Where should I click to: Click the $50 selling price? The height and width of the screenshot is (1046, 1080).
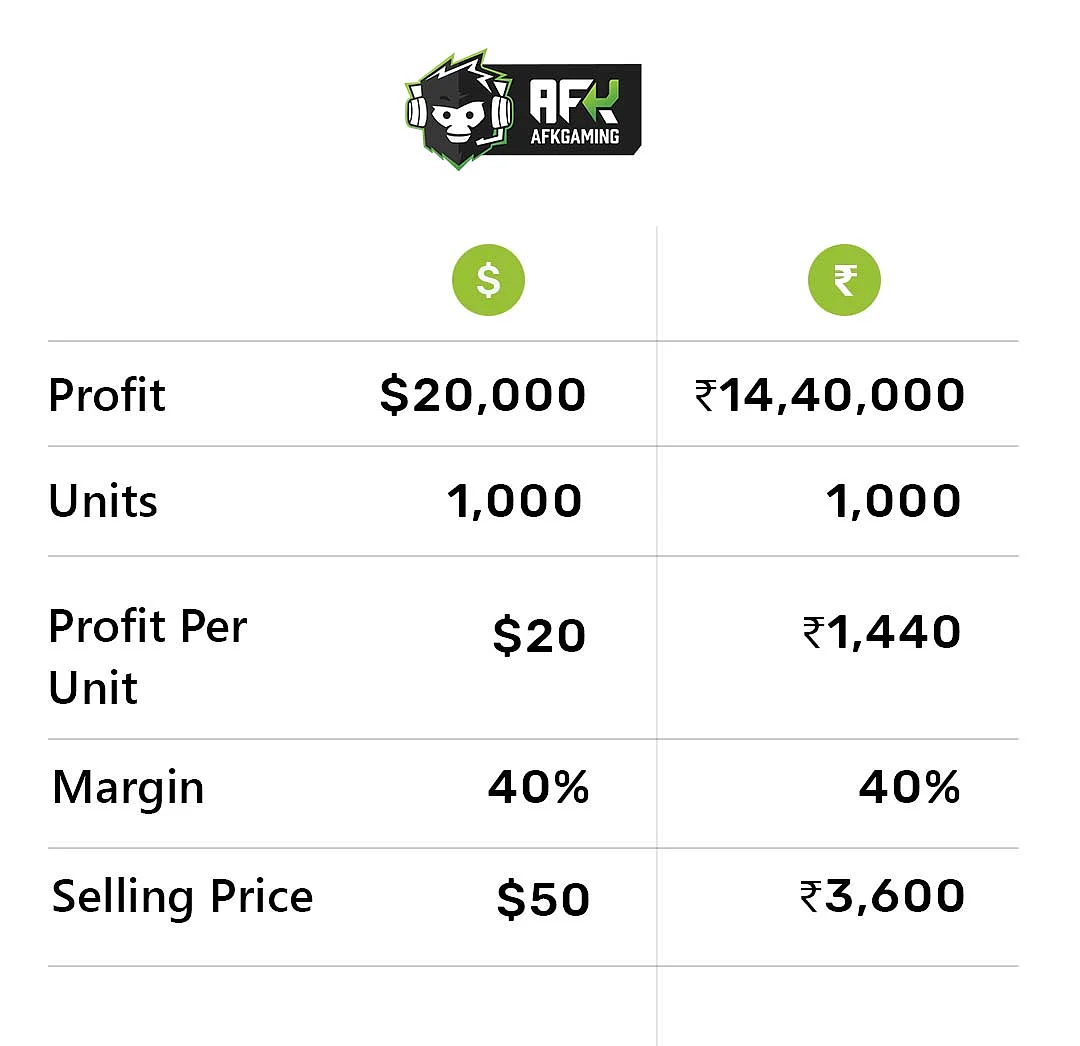tap(543, 899)
